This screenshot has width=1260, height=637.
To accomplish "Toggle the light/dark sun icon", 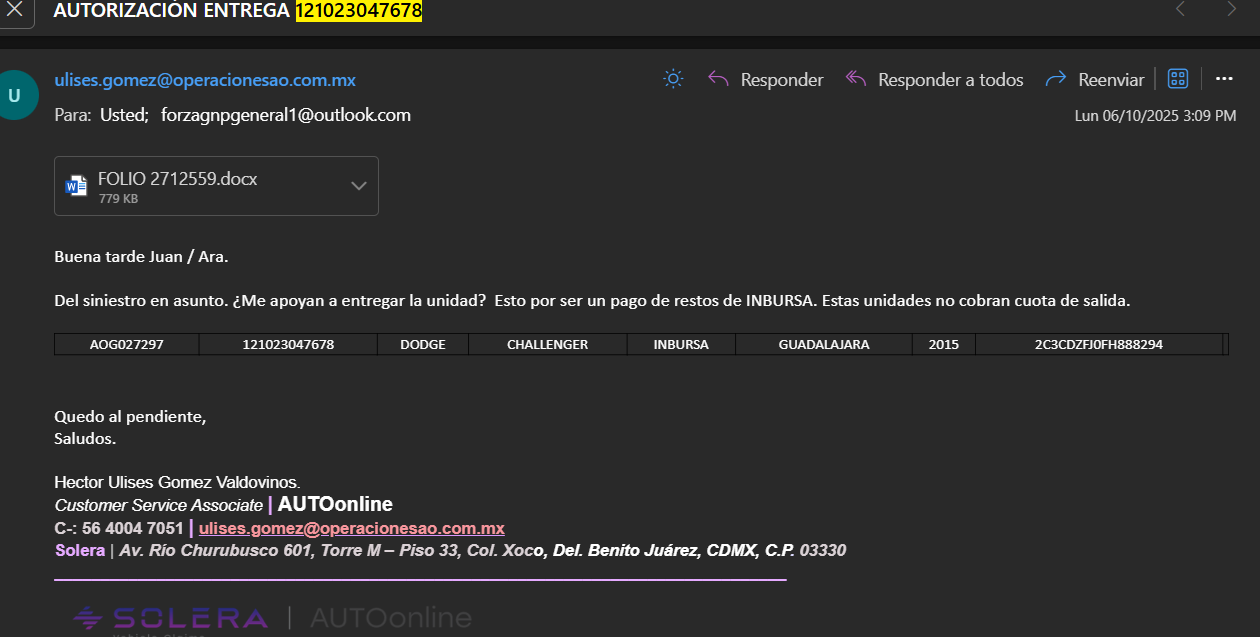I will point(673,79).
